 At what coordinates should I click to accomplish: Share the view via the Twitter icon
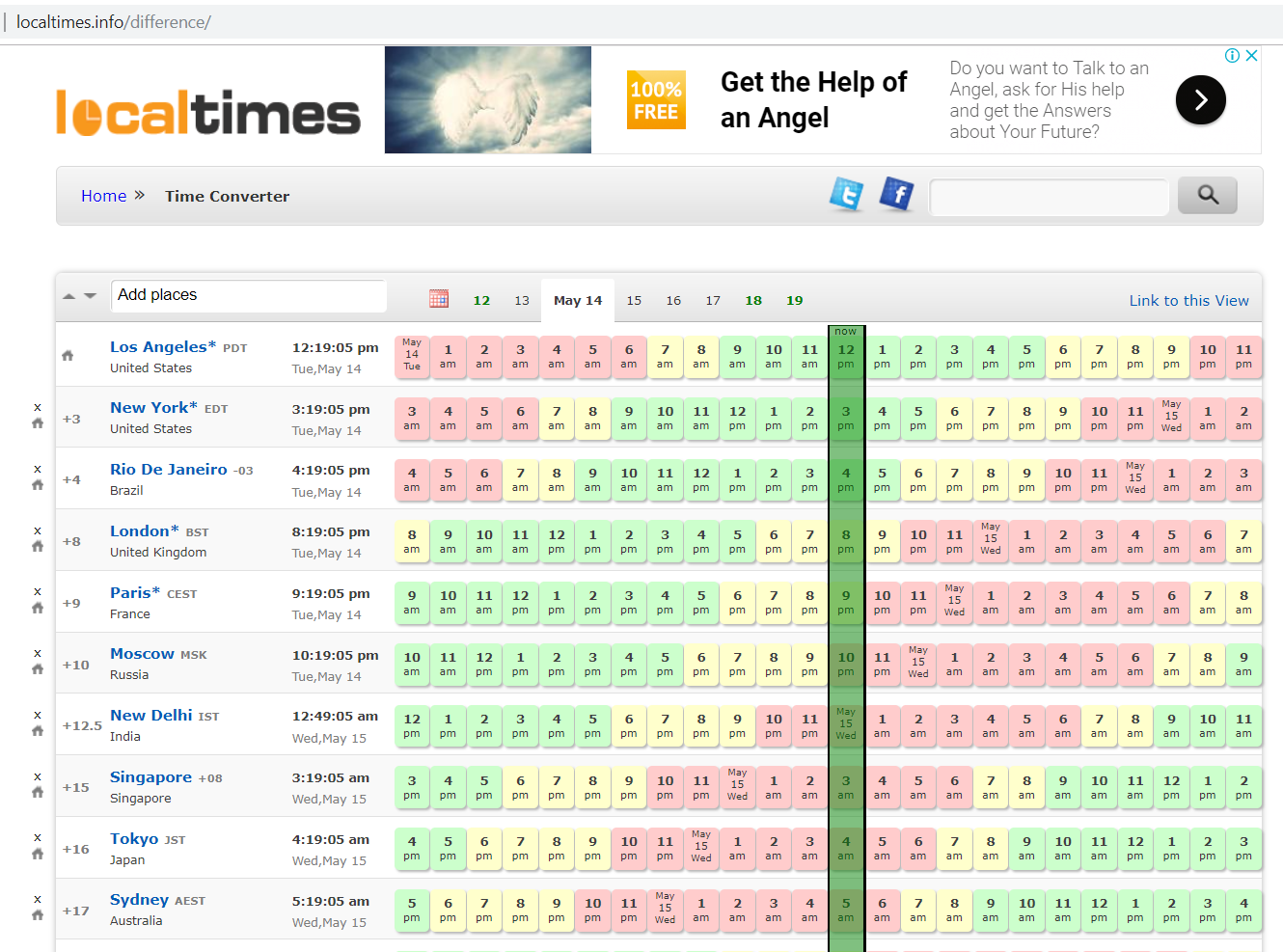coord(846,195)
